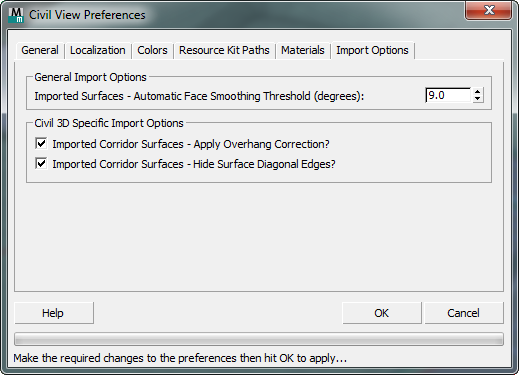
Task: Select the Colors tab
Action: tap(152, 50)
